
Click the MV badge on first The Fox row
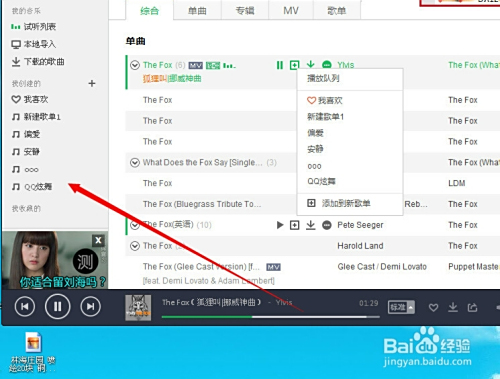coord(196,65)
